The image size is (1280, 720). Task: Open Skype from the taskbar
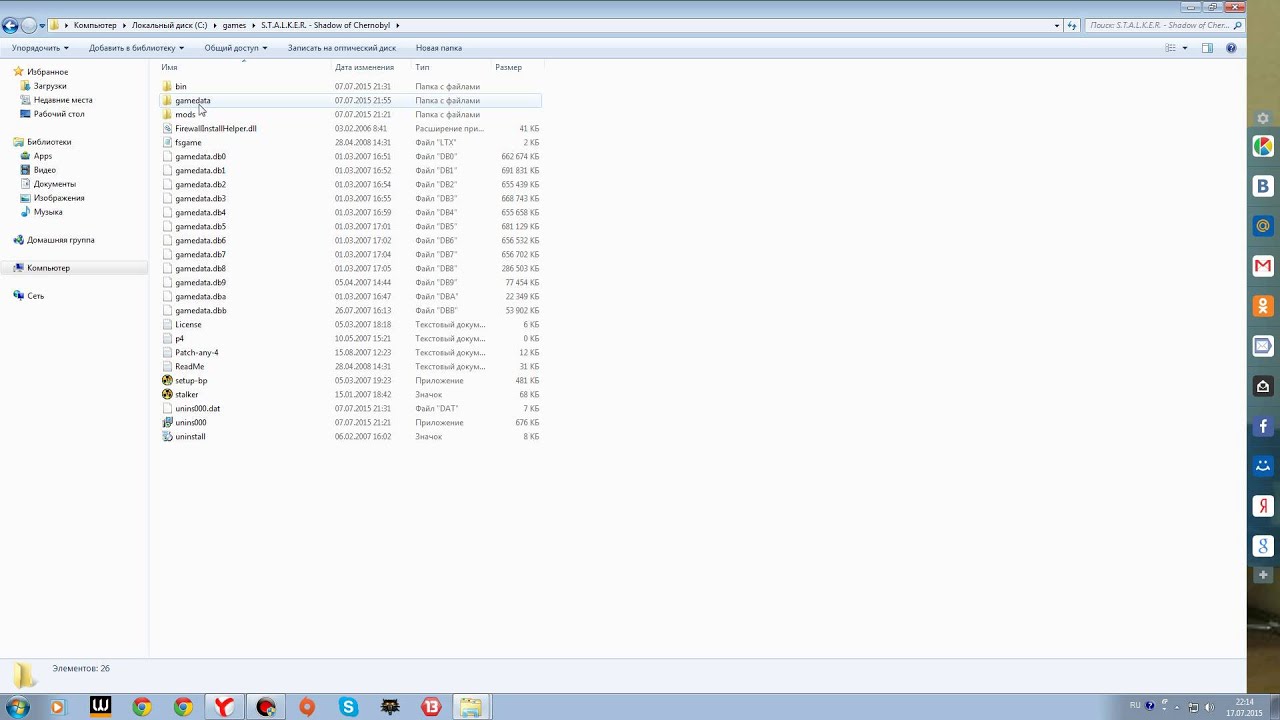pyautogui.click(x=348, y=707)
